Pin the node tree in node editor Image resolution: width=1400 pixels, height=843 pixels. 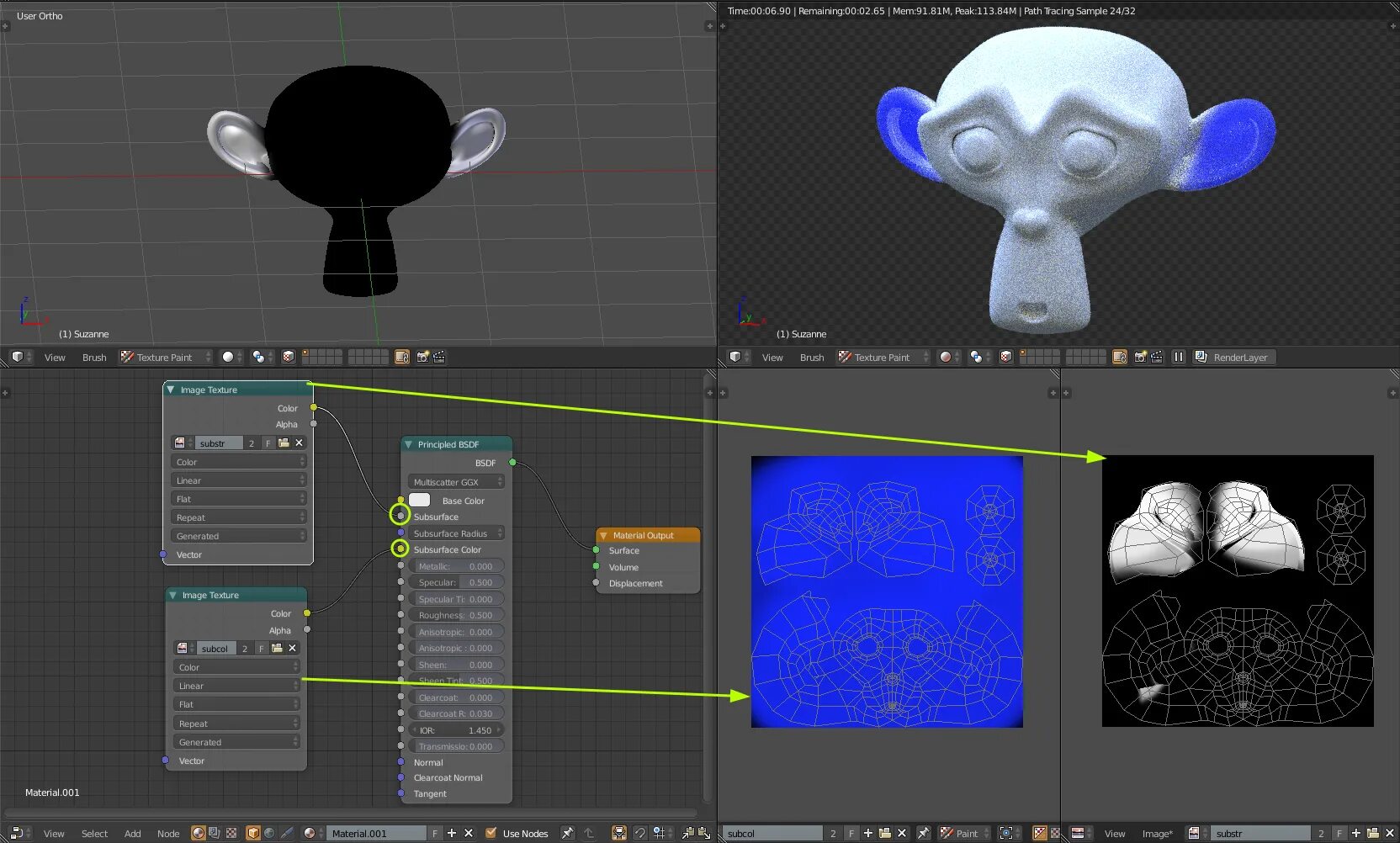(568, 833)
